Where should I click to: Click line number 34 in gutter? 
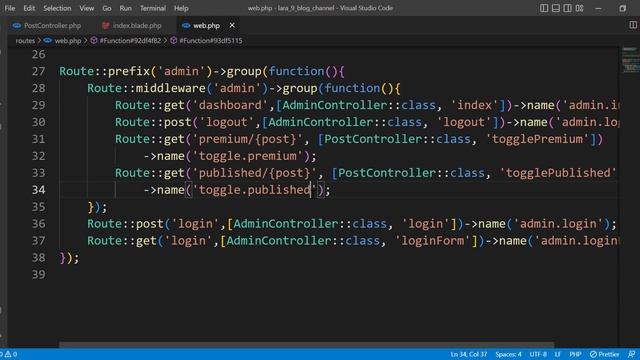pos(38,190)
